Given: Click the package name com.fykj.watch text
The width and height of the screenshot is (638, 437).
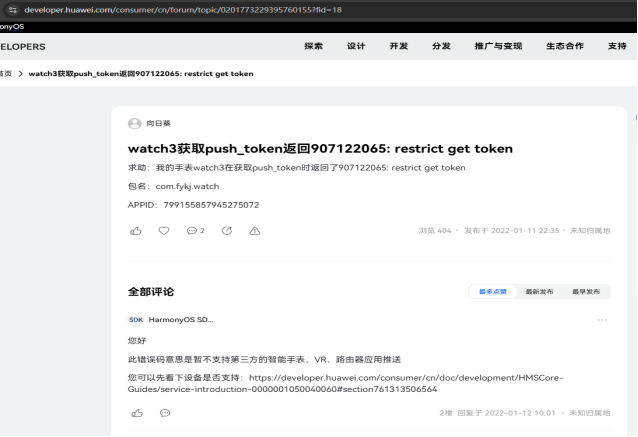Looking at the screenshot, I should (x=187, y=186).
